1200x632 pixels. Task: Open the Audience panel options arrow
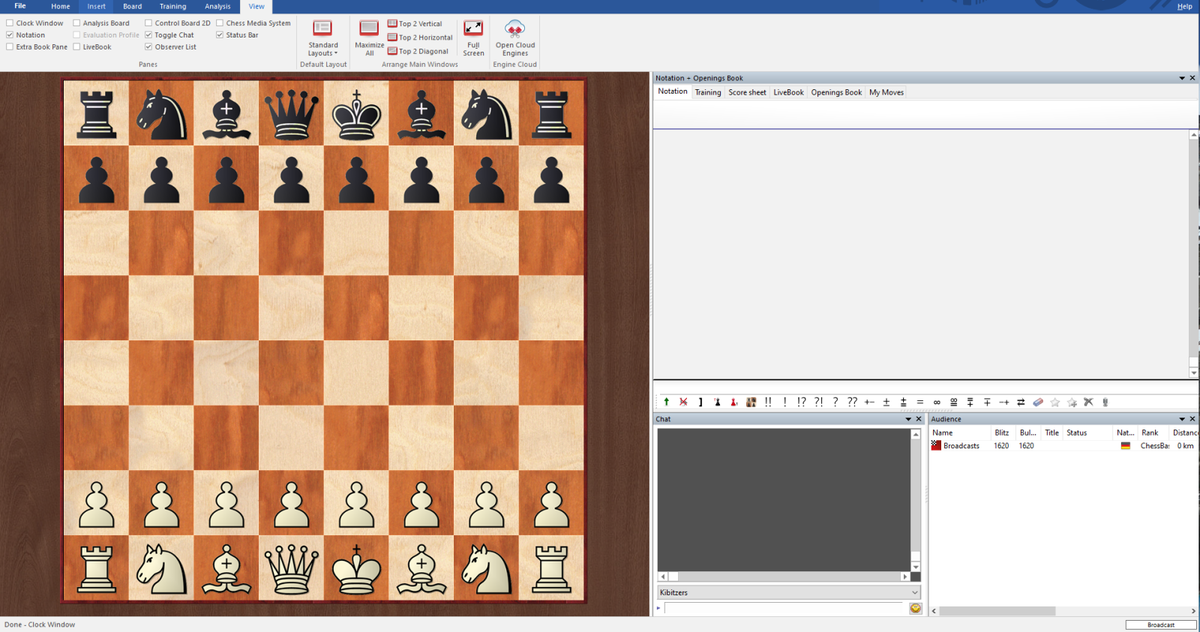(1179, 419)
